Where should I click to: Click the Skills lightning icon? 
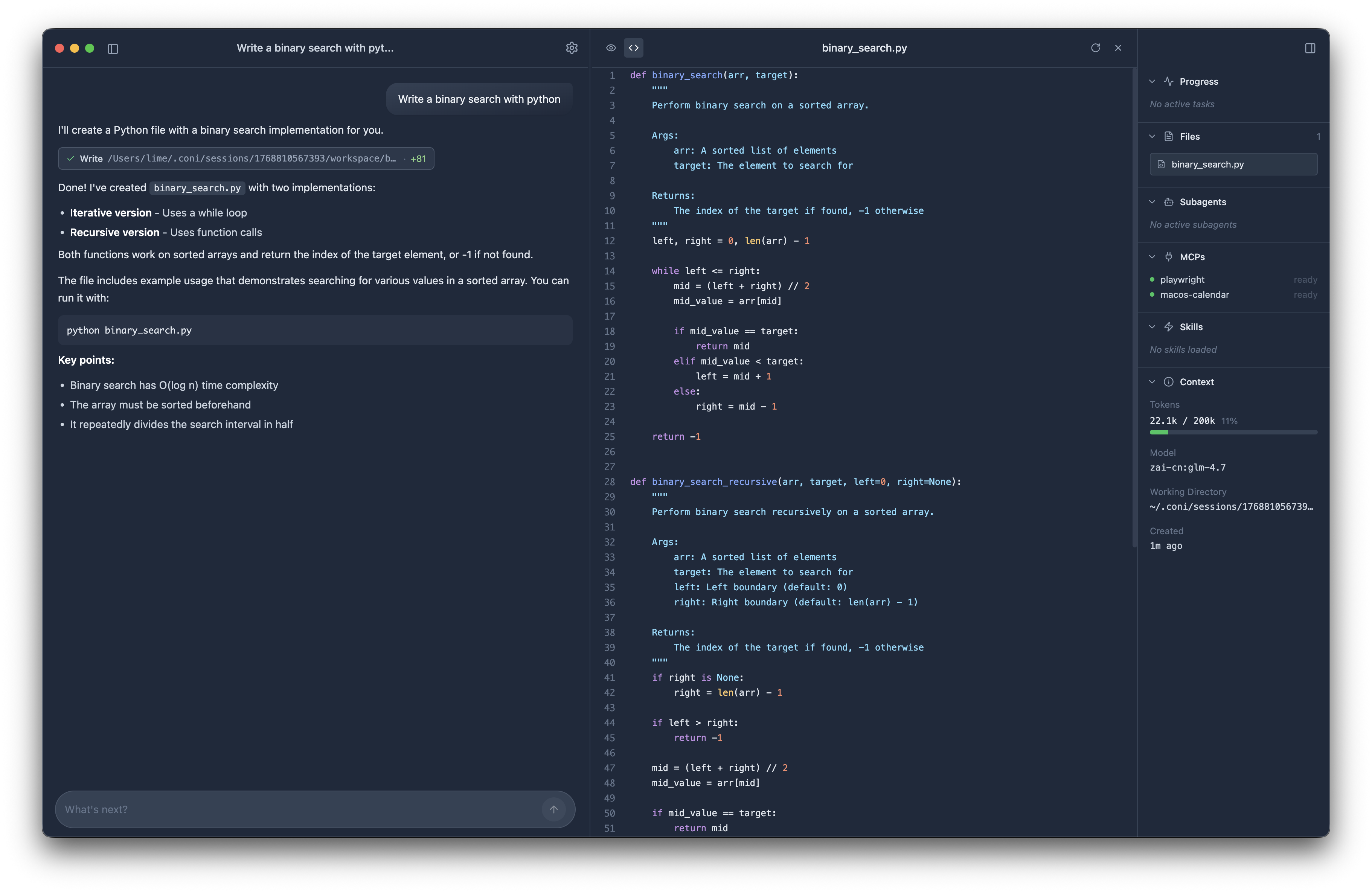(x=1169, y=326)
